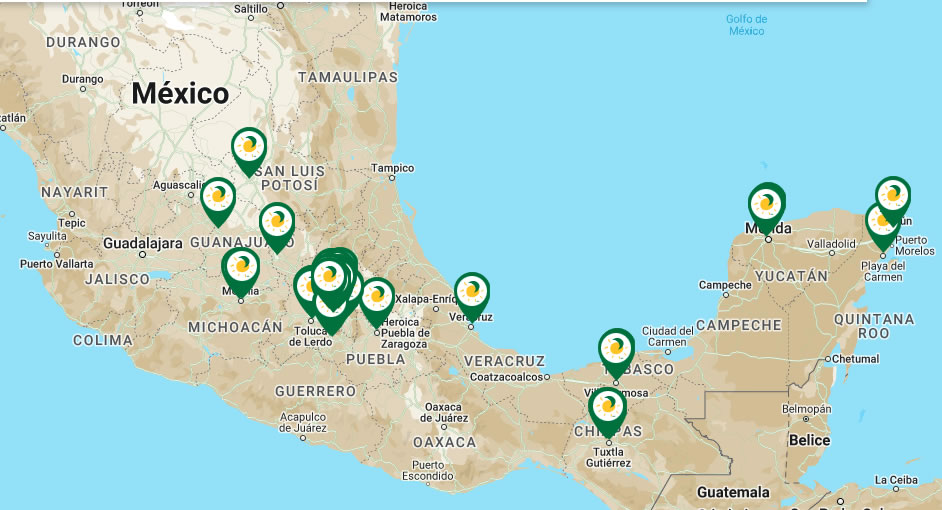Open the pin above the Guanajuato label
The width and height of the screenshot is (942, 510).
(x=277, y=226)
